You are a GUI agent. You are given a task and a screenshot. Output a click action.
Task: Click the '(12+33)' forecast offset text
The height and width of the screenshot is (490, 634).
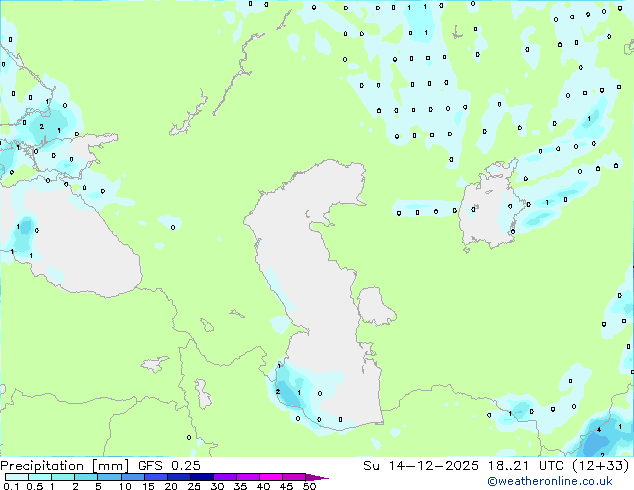pyautogui.click(x=601, y=466)
